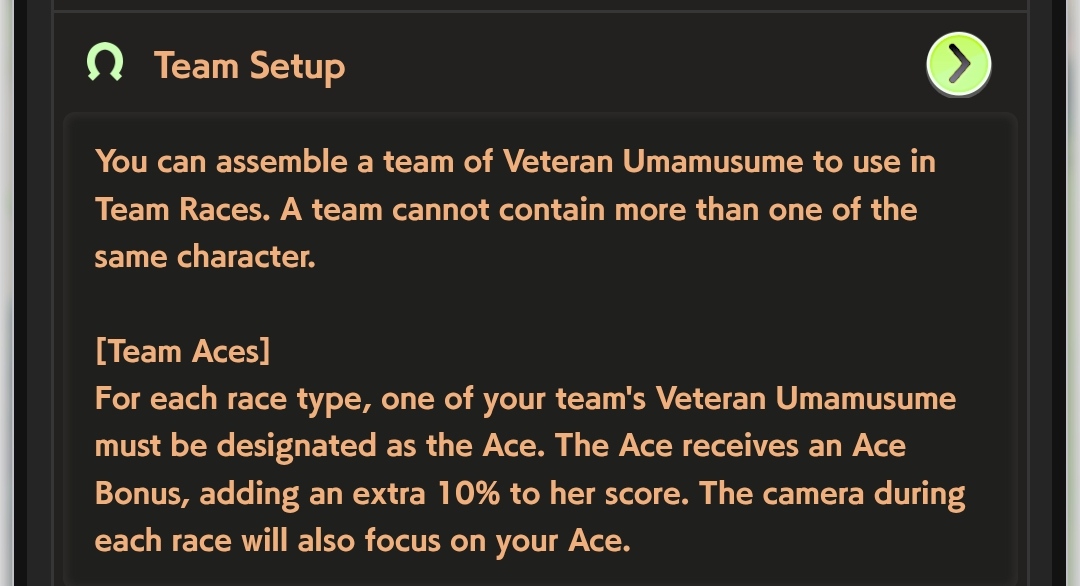Select the [Team Aces] subheading
1080x586 pixels.
pyautogui.click(x=182, y=351)
